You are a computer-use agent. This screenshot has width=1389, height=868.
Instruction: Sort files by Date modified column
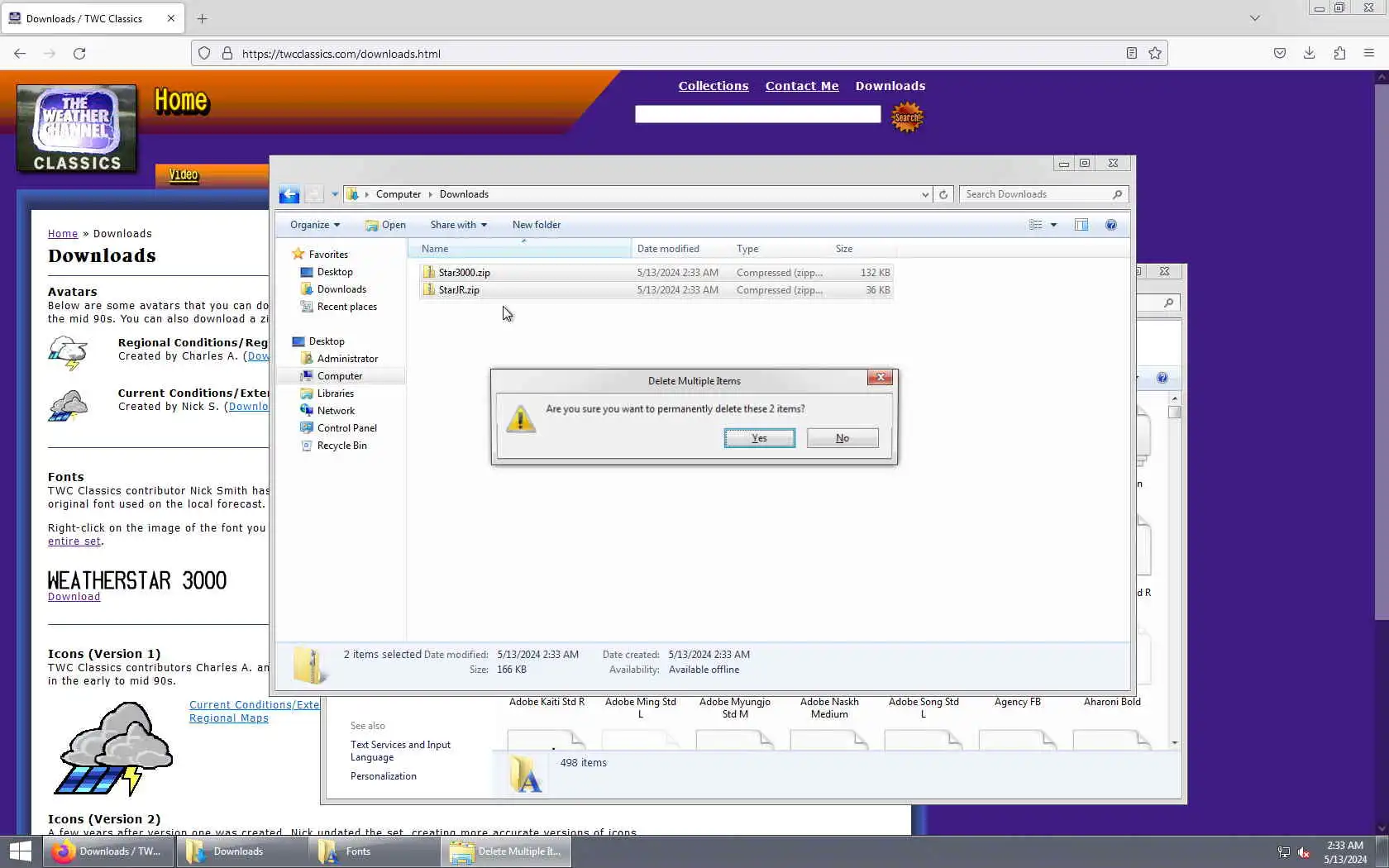(680, 249)
